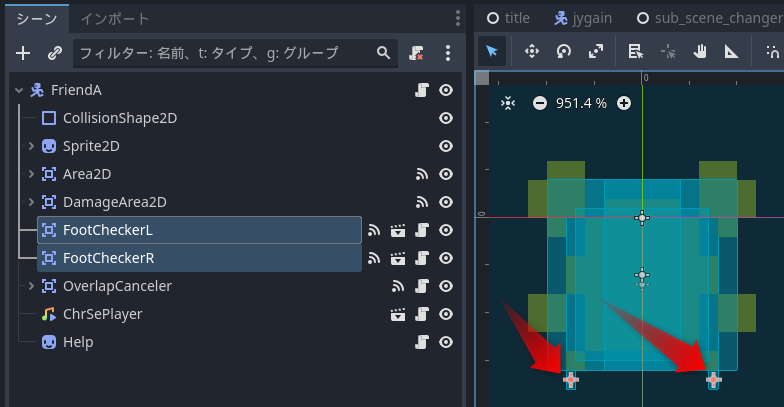This screenshot has width=784, height=407.
Task: Select the Sprite2D node
Action: coord(91,146)
